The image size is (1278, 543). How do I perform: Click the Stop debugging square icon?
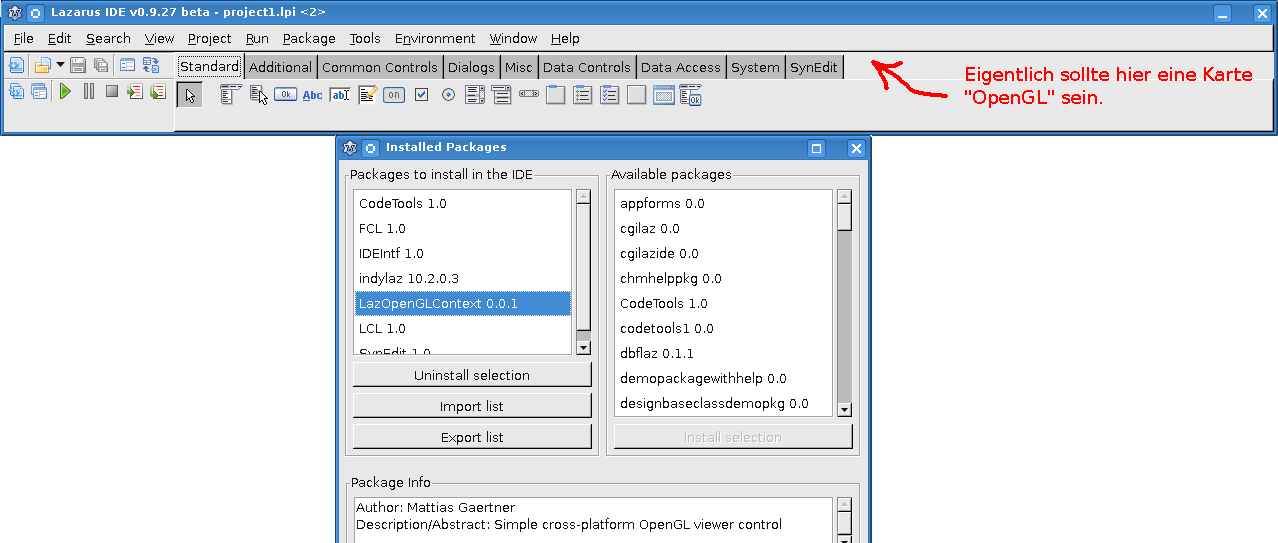112,92
